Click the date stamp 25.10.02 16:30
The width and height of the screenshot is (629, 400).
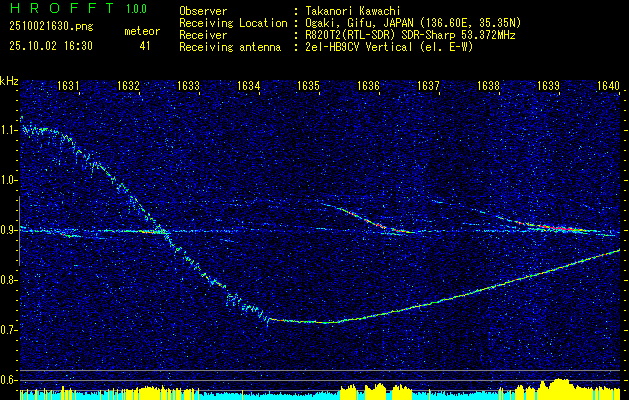click(51, 46)
